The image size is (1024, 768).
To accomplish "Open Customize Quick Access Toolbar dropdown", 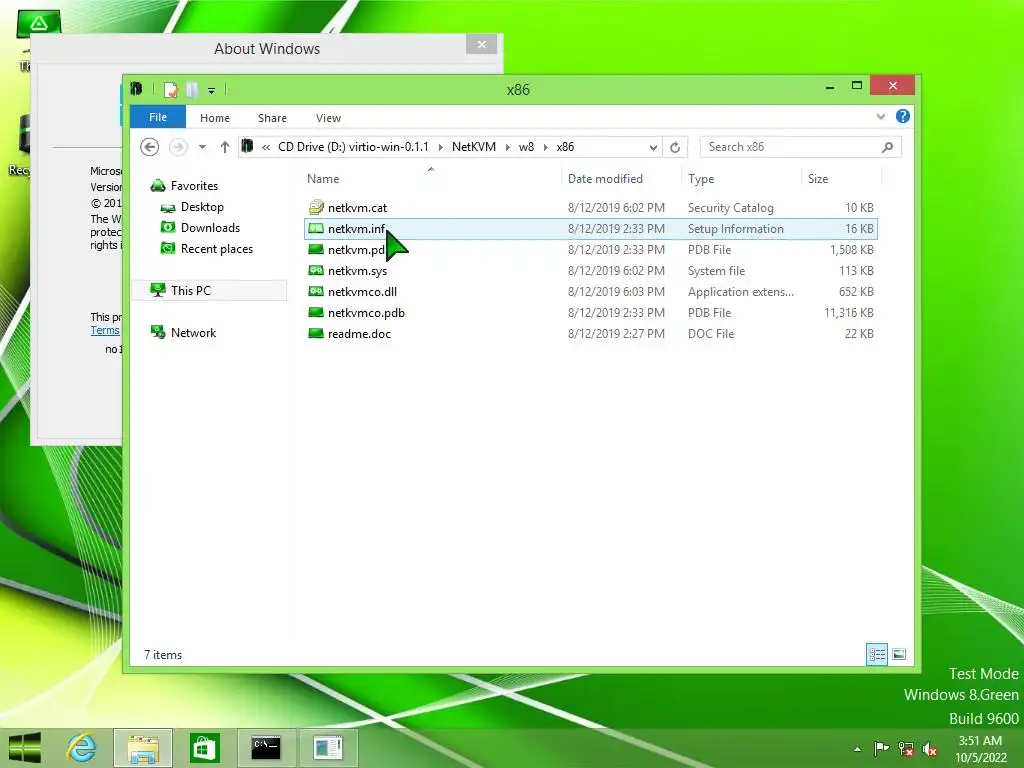I will (x=212, y=90).
